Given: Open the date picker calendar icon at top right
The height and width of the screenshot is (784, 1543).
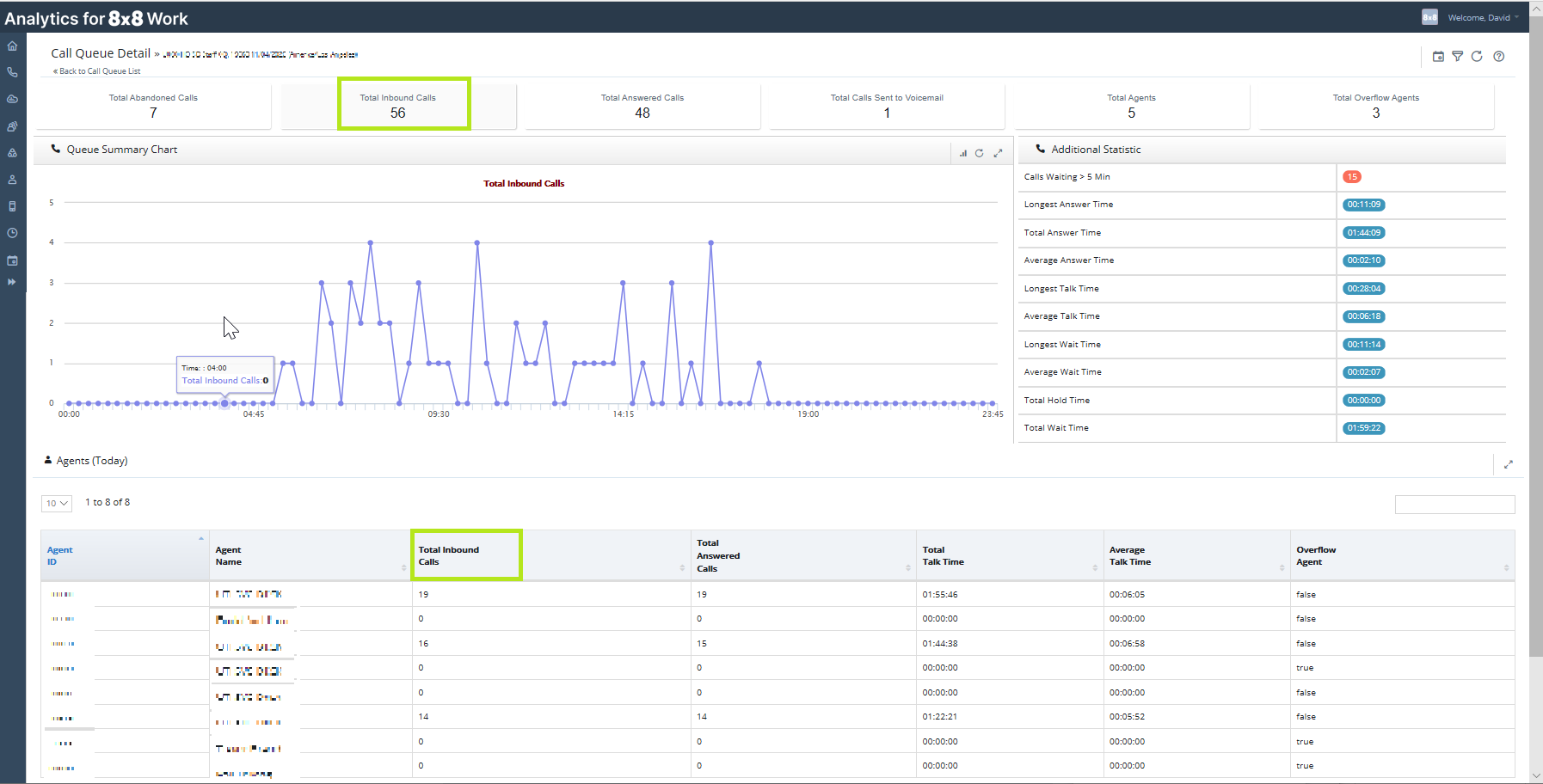Looking at the screenshot, I should pos(1438,57).
